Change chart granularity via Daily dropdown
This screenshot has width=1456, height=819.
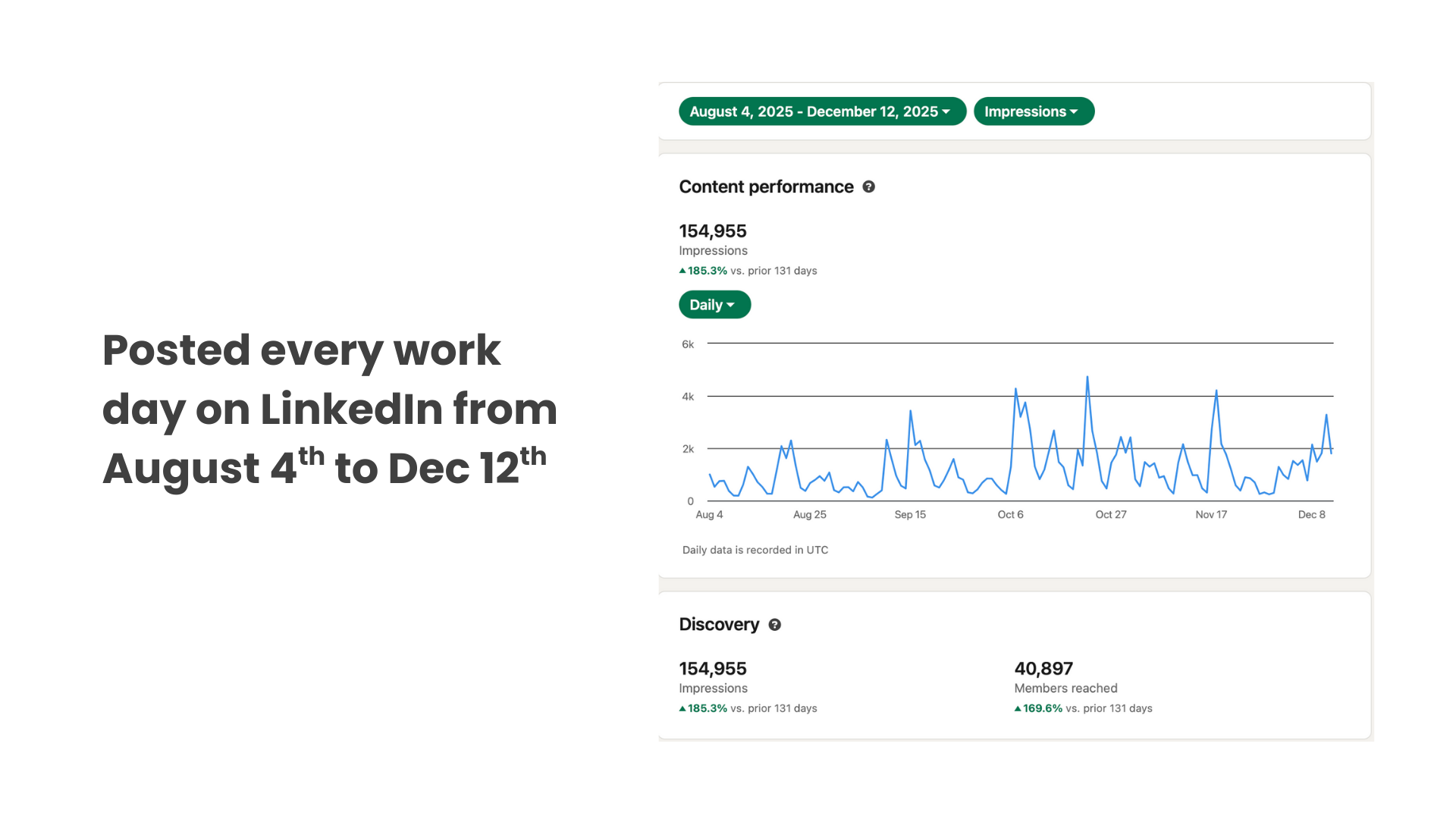714,304
